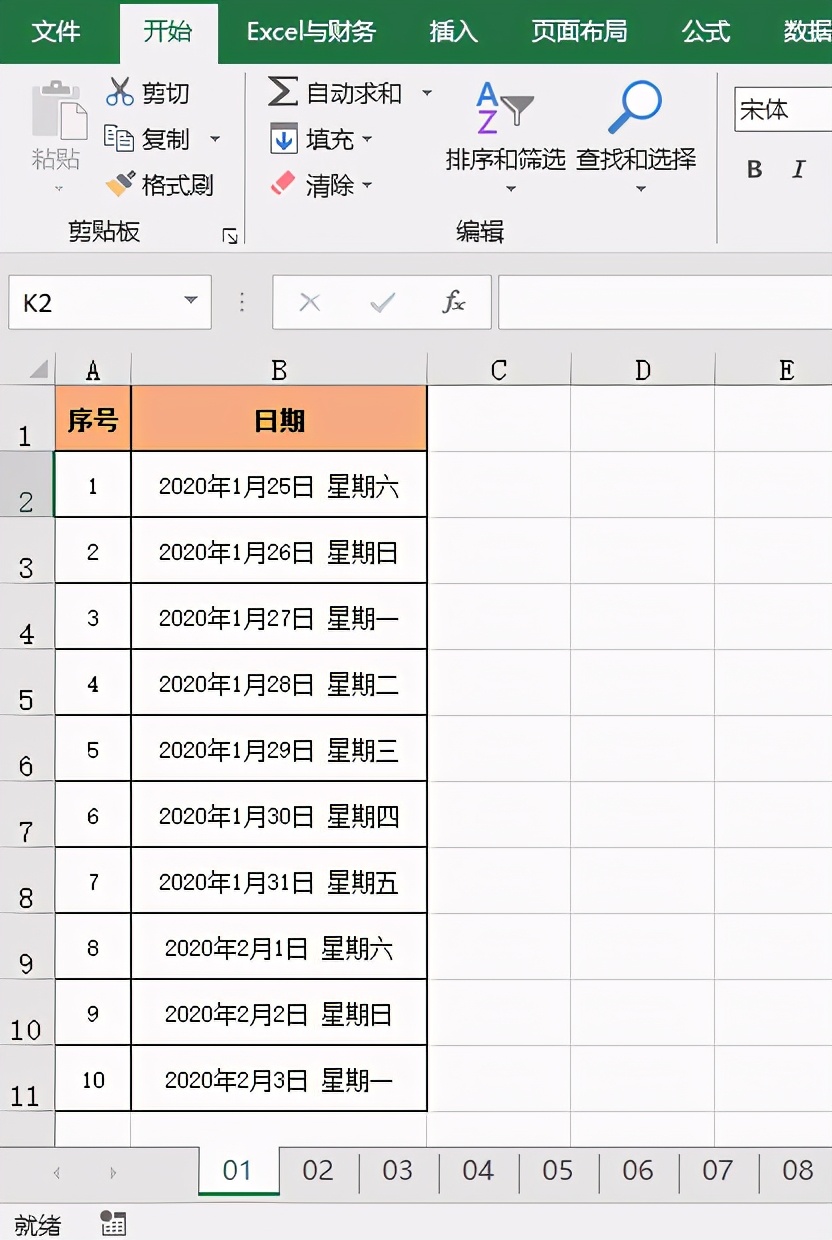Click the Cut scissors button 剪切
Viewport: 832px width, 1240px height.
click(147, 93)
